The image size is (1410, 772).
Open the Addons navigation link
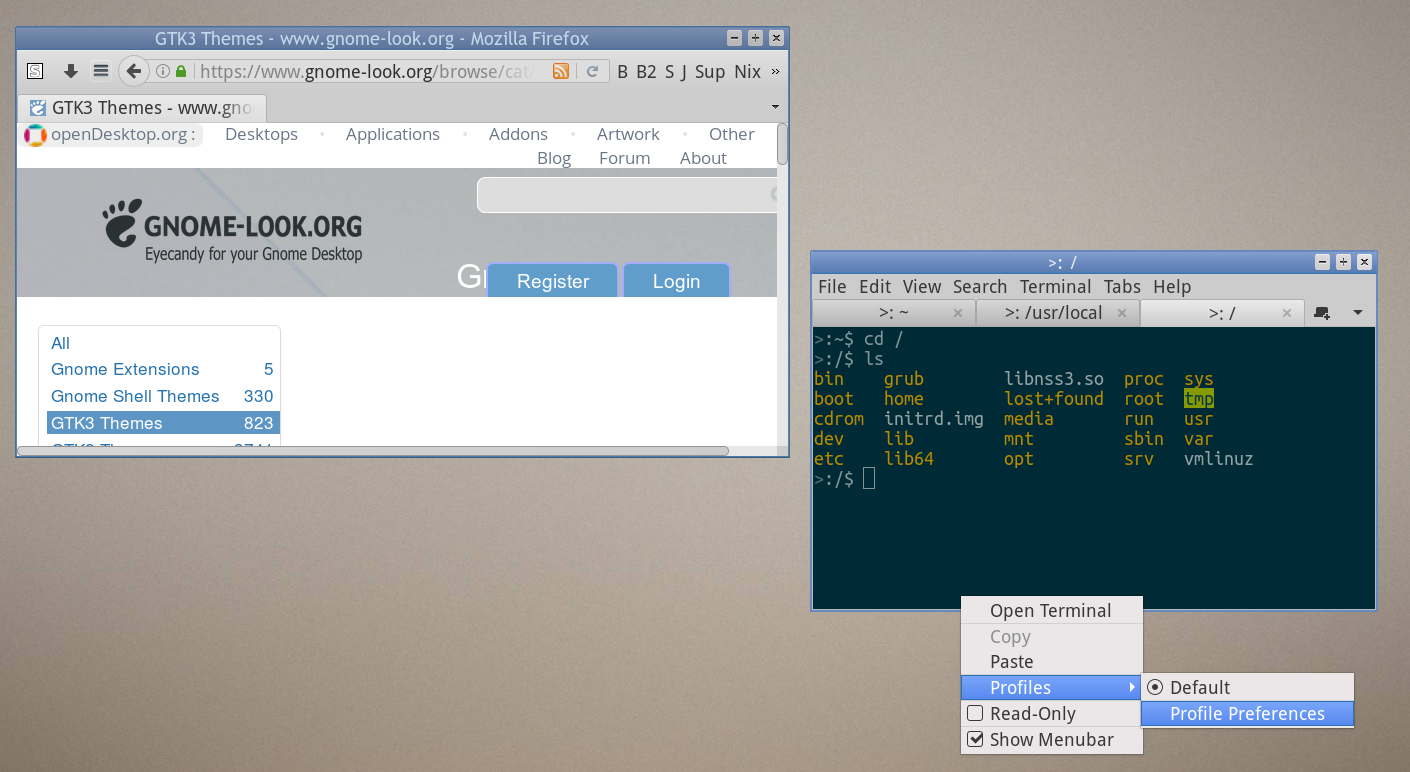pos(518,134)
